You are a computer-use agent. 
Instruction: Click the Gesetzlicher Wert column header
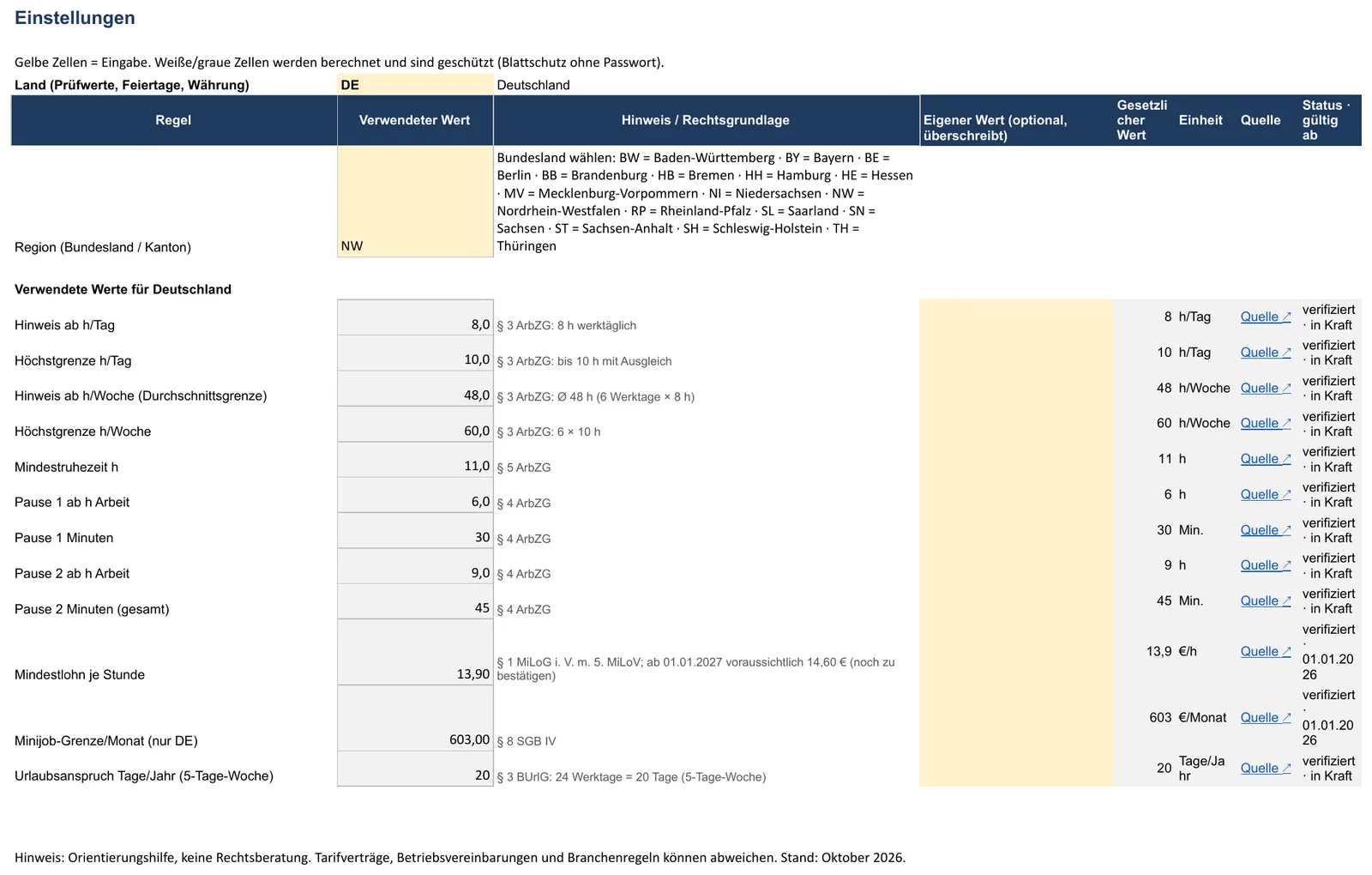(1144, 120)
